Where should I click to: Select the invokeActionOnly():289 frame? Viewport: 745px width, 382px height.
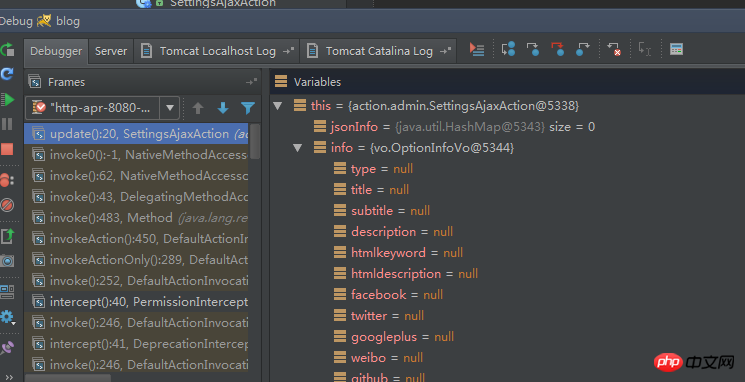tap(136, 259)
